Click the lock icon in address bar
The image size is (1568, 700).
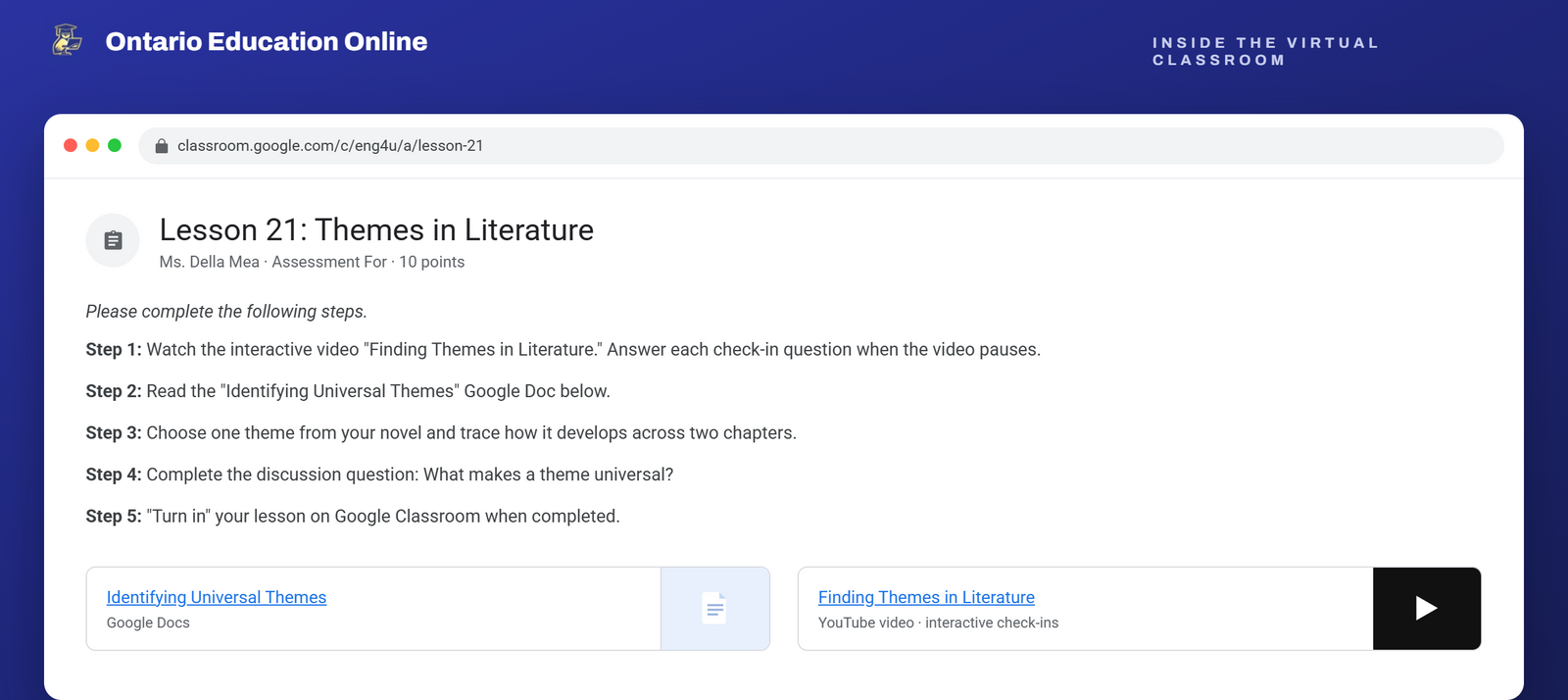162,146
